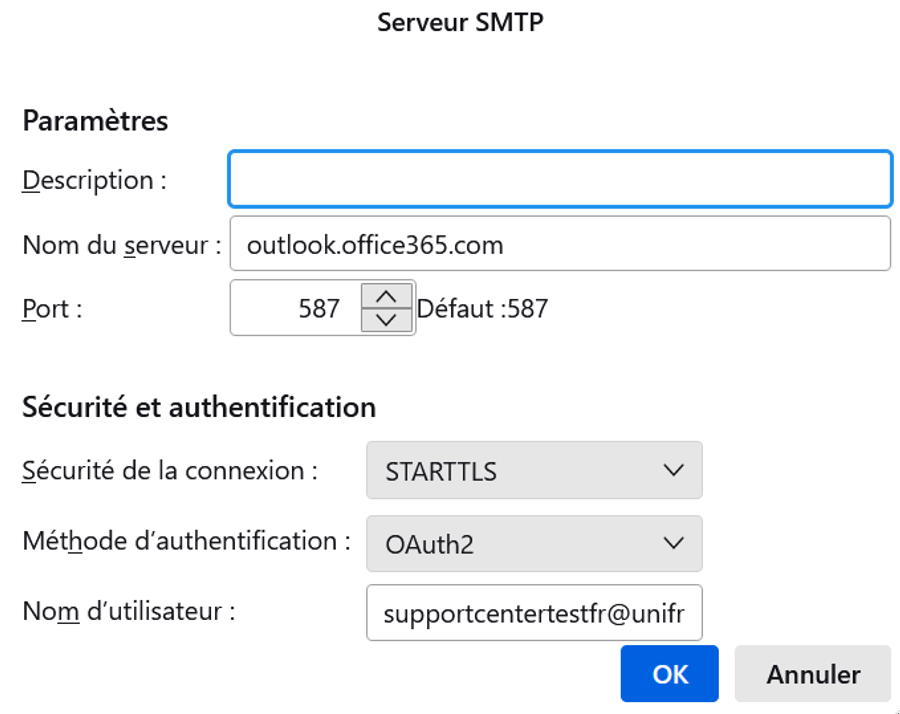Increase the port number with up arrow
This screenshot has height=714, width=900.
(386, 296)
